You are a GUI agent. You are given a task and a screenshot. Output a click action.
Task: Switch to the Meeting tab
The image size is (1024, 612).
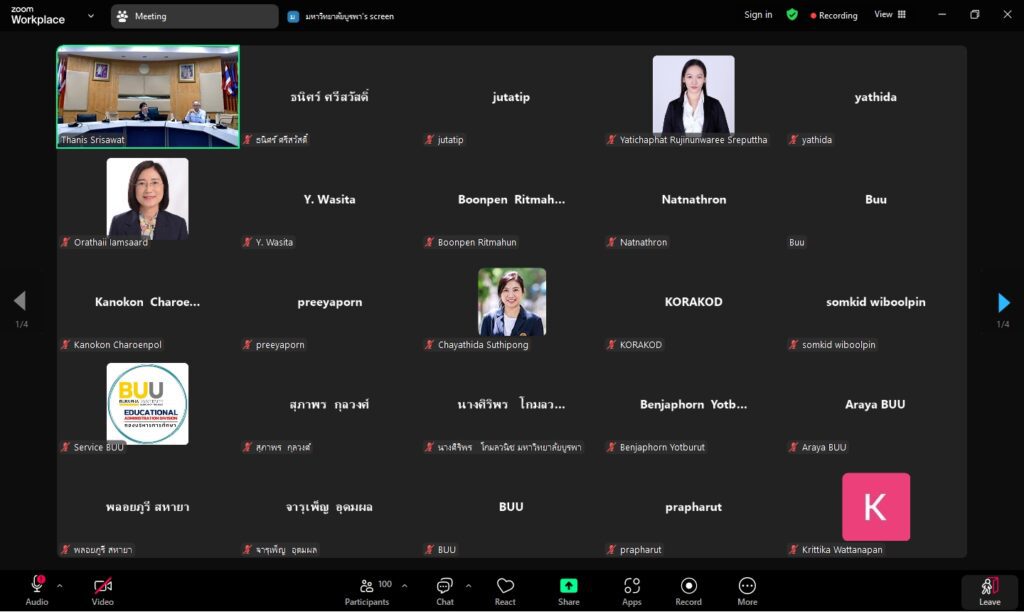click(194, 16)
